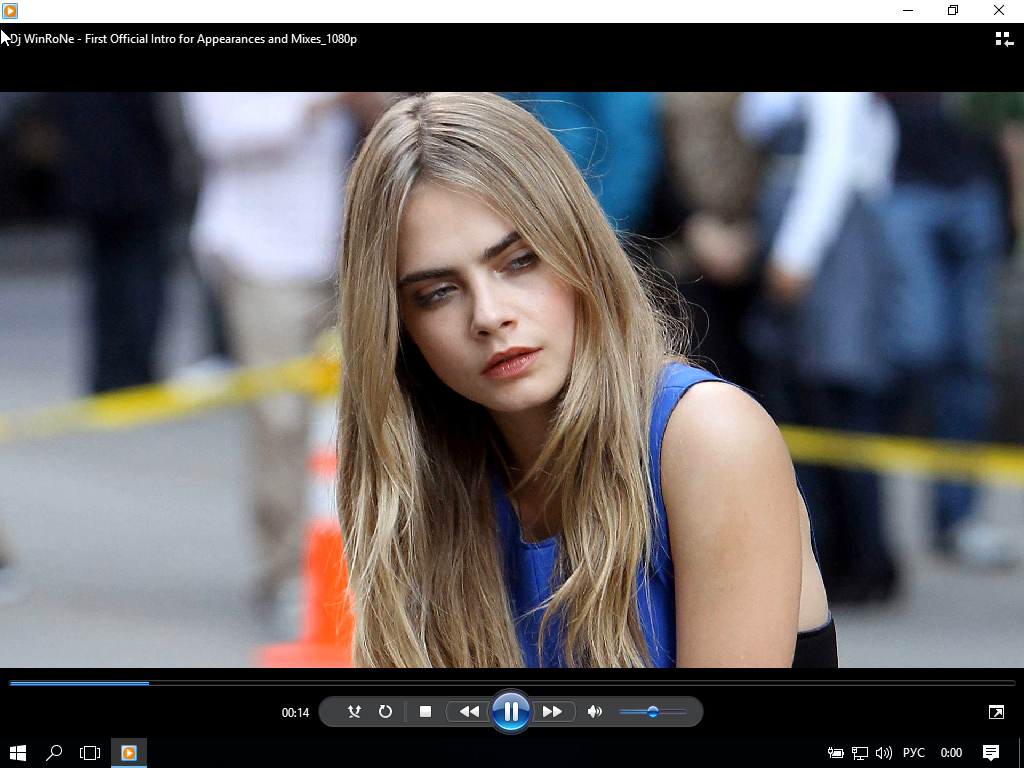Mute the player volume
The height and width of the screenshot is (768, 1024).
click(594, 712)
